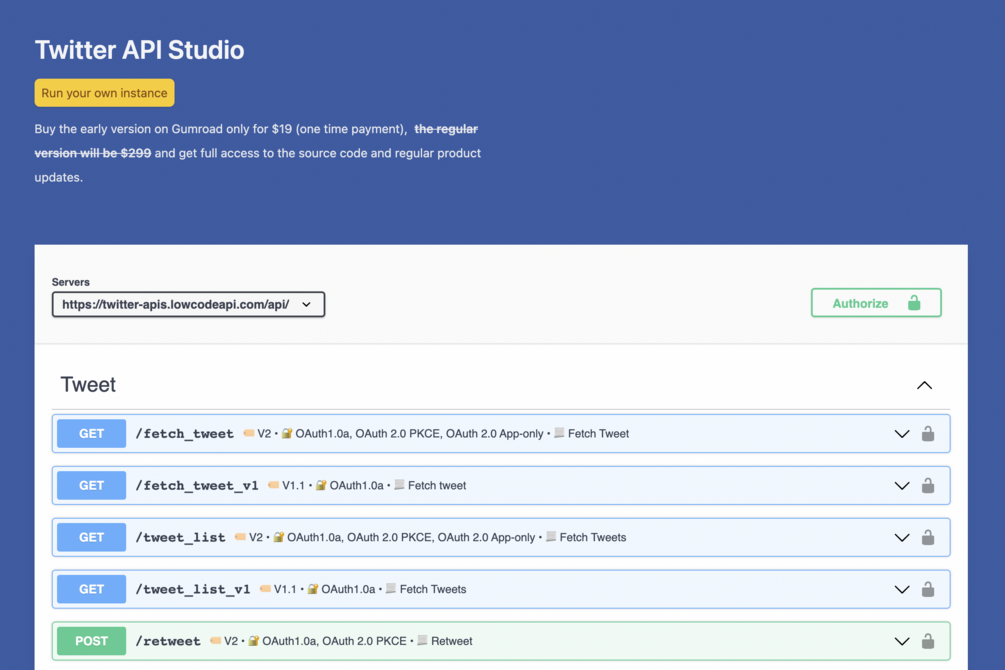Expand the /fetch_tweet endpoint chevron
The image size is (1005, 670).
(x=901, y=434)
